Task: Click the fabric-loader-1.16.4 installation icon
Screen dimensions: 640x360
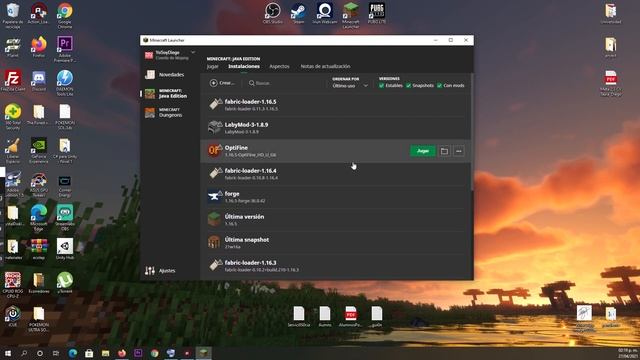Action: (x=215, y=173)
